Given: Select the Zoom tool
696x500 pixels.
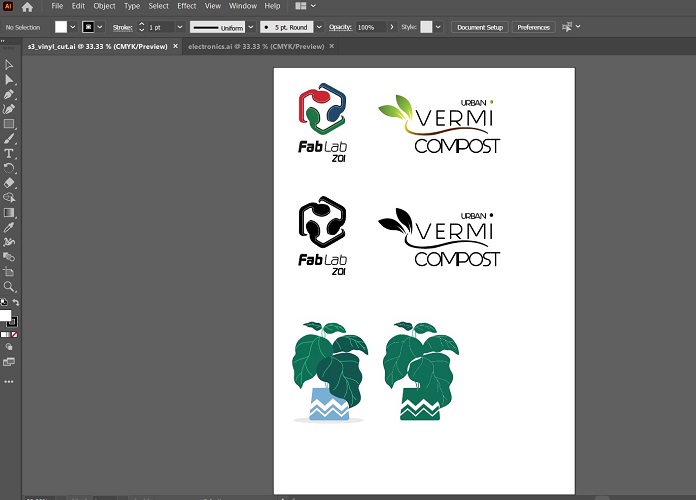Looking at the screenshot, I should 8,286.
